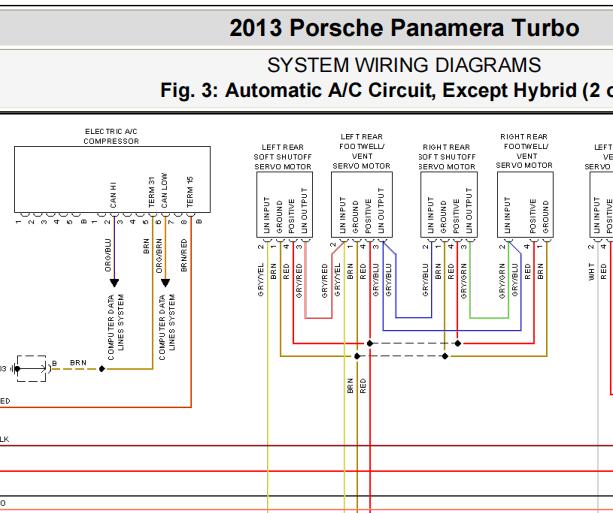Click the "TERM 15" compressor terminal label

coord(190,192)
